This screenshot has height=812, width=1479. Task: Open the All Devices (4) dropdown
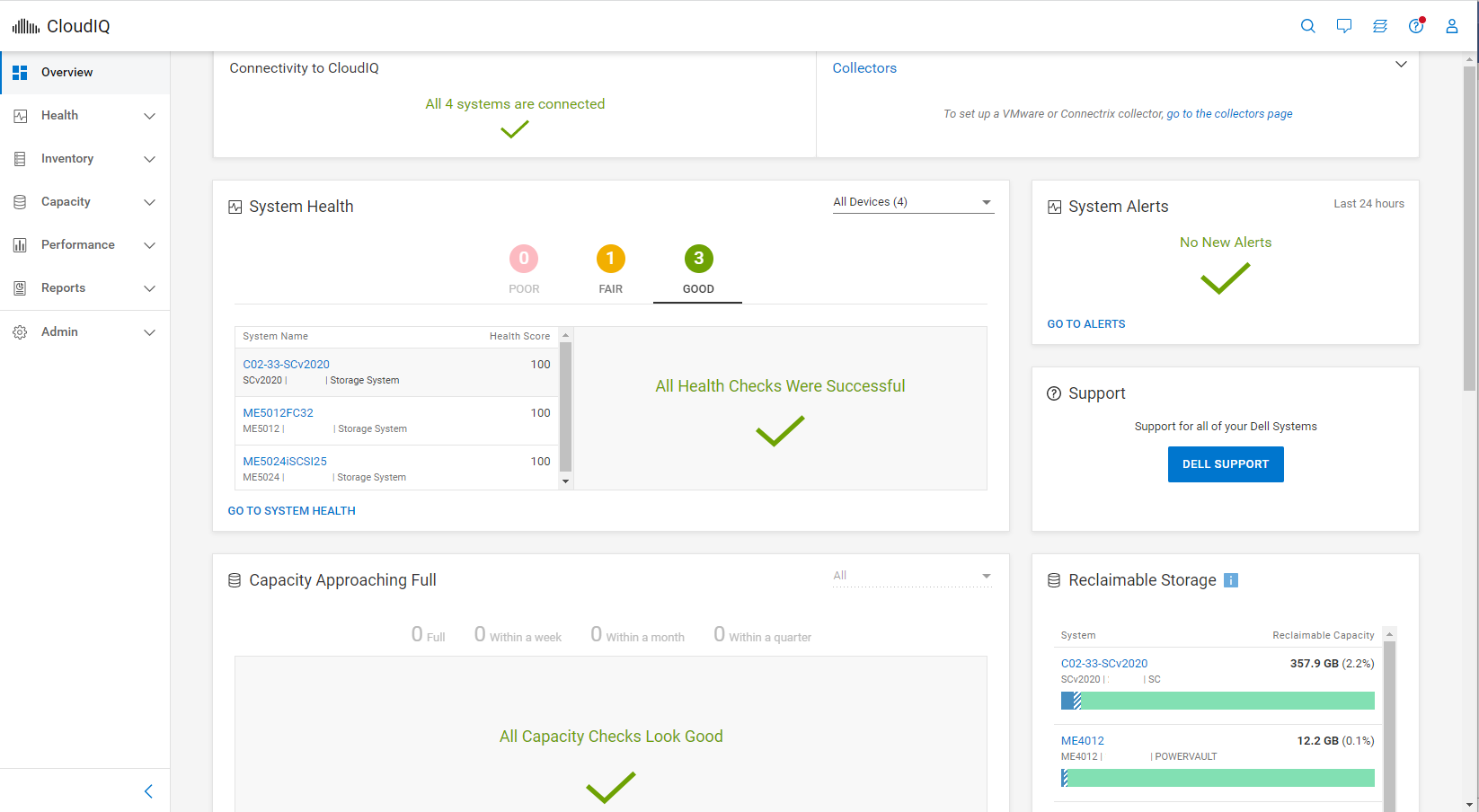[x=912, y=202]
